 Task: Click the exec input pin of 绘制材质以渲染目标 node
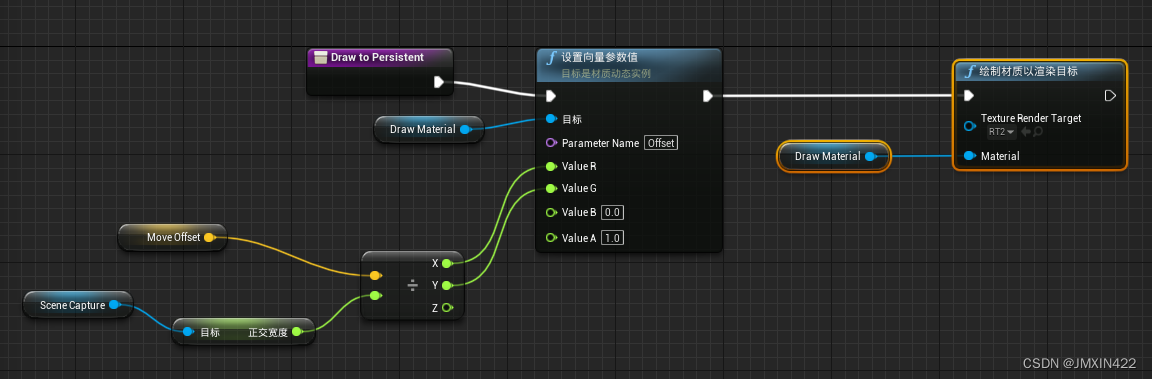coord(969,95)
